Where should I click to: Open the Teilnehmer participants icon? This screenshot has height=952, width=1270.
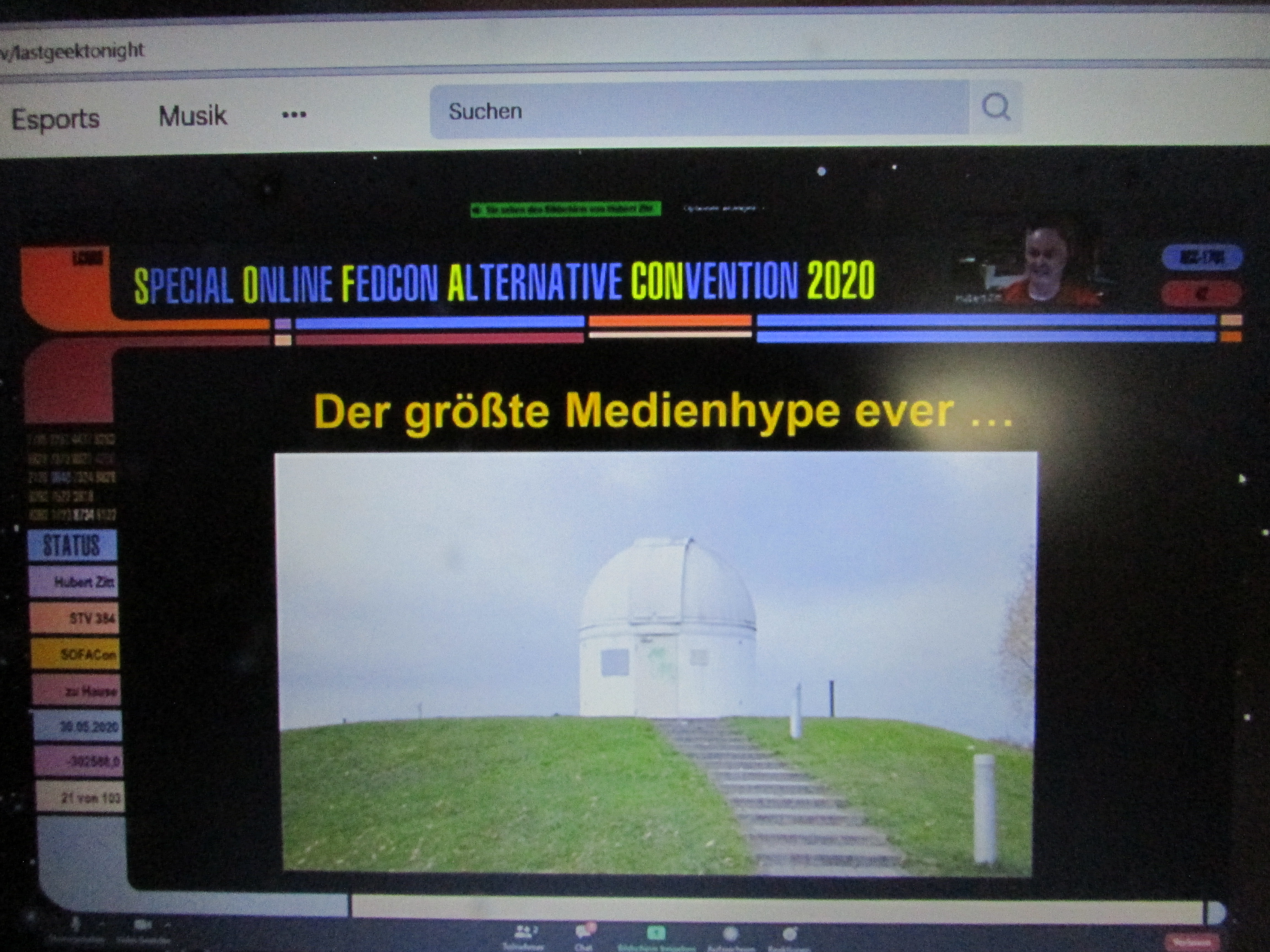click(523, 932)
